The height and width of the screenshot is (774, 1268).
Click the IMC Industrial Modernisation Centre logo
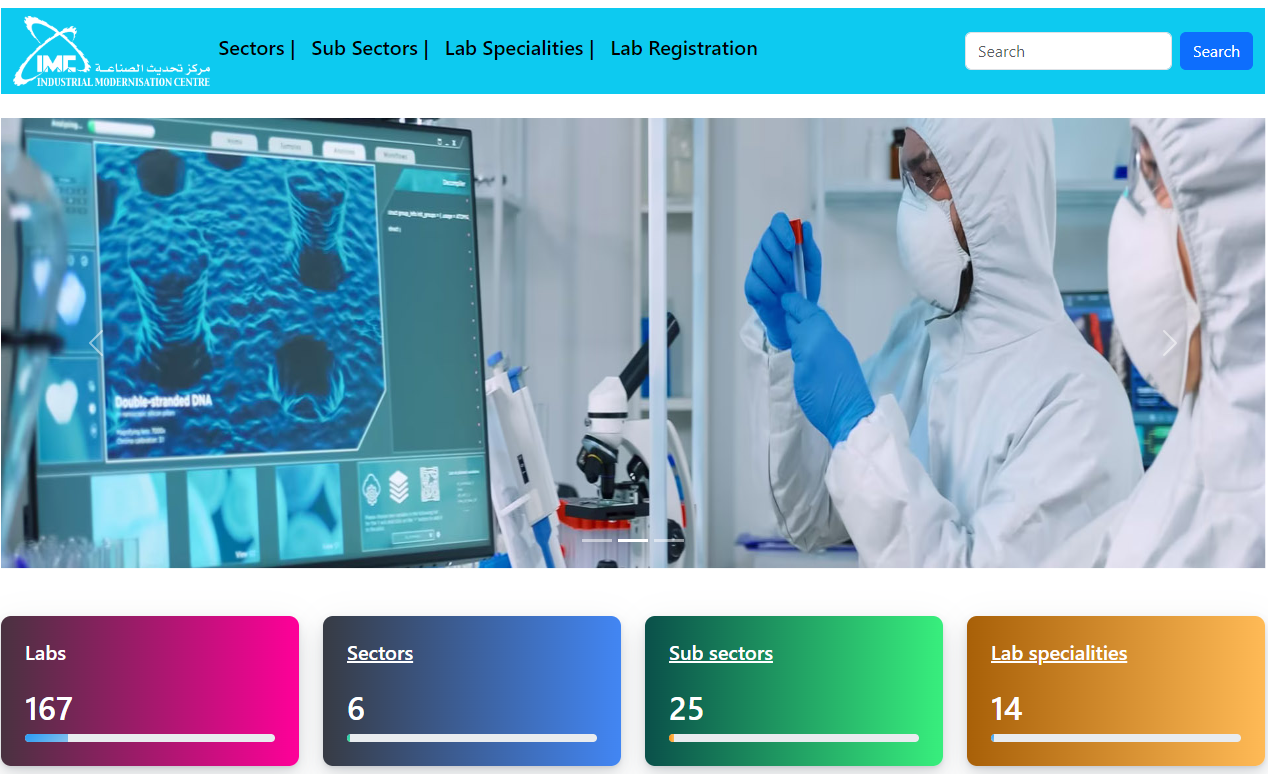(111, 51)
